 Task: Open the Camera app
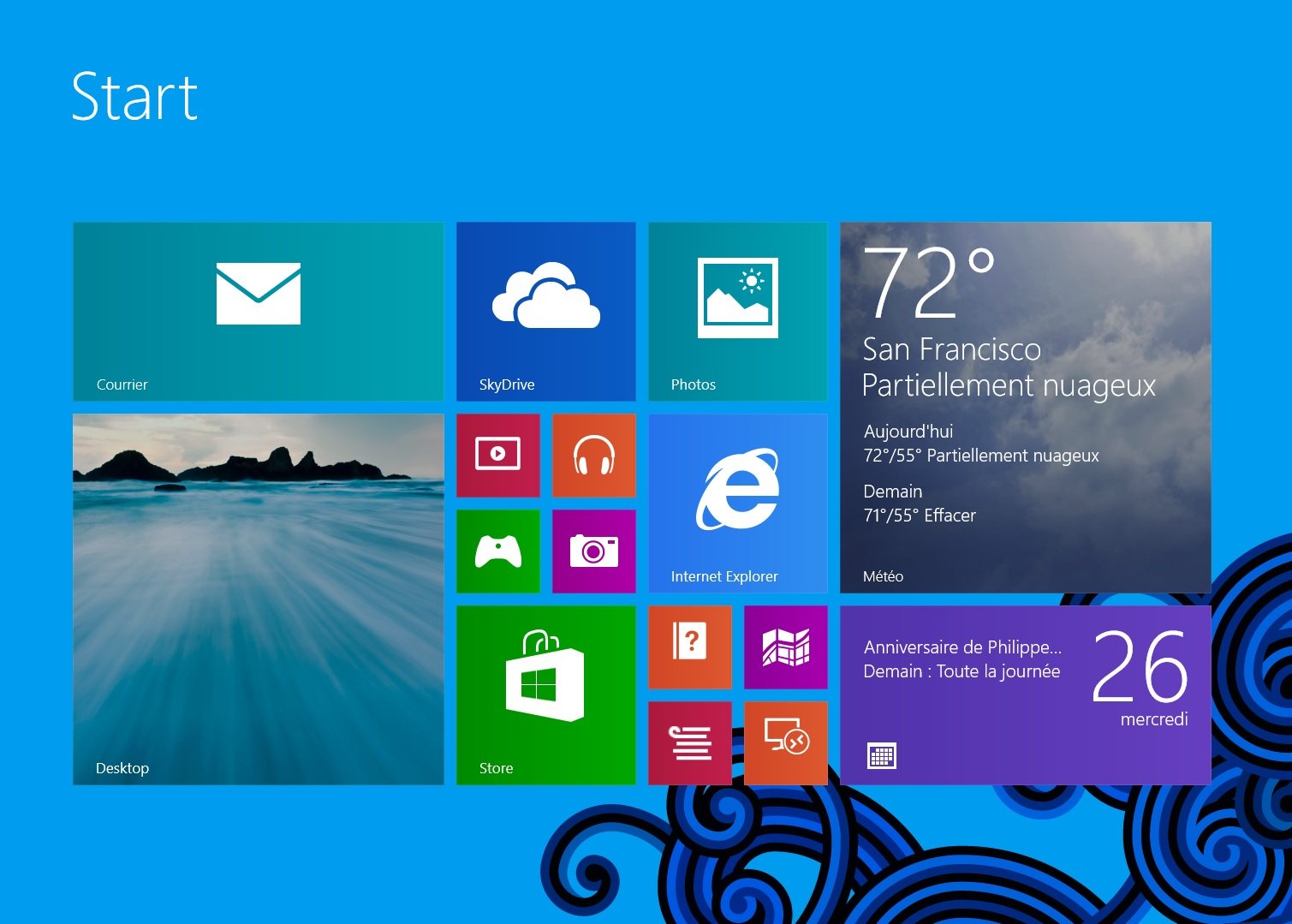594,551
